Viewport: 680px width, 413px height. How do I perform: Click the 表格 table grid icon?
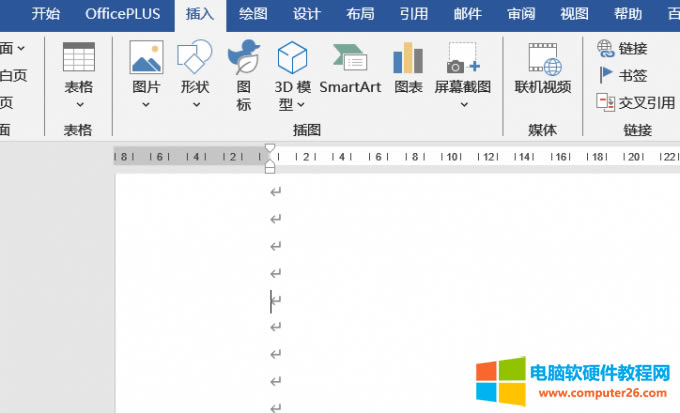click(78, 58)
